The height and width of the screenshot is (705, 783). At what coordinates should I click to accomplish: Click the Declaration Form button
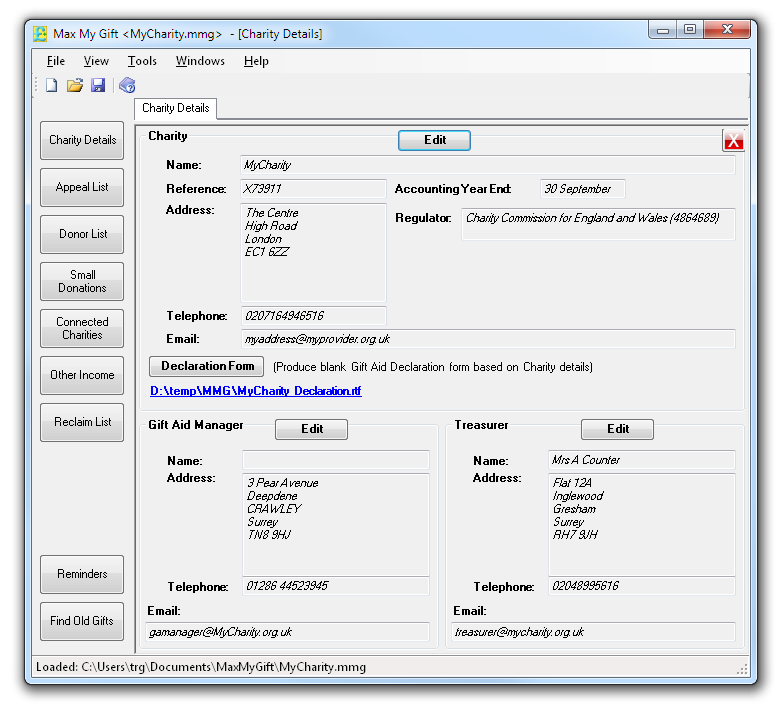point(207,366)
